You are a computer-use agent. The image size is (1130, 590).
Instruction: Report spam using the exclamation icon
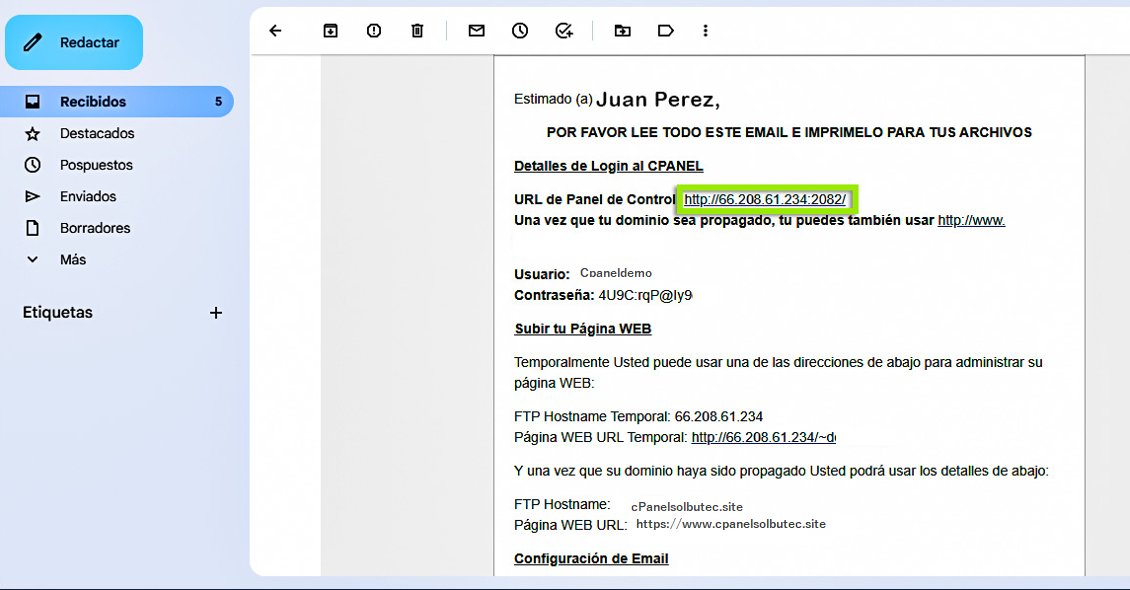(x=374, y=31)
